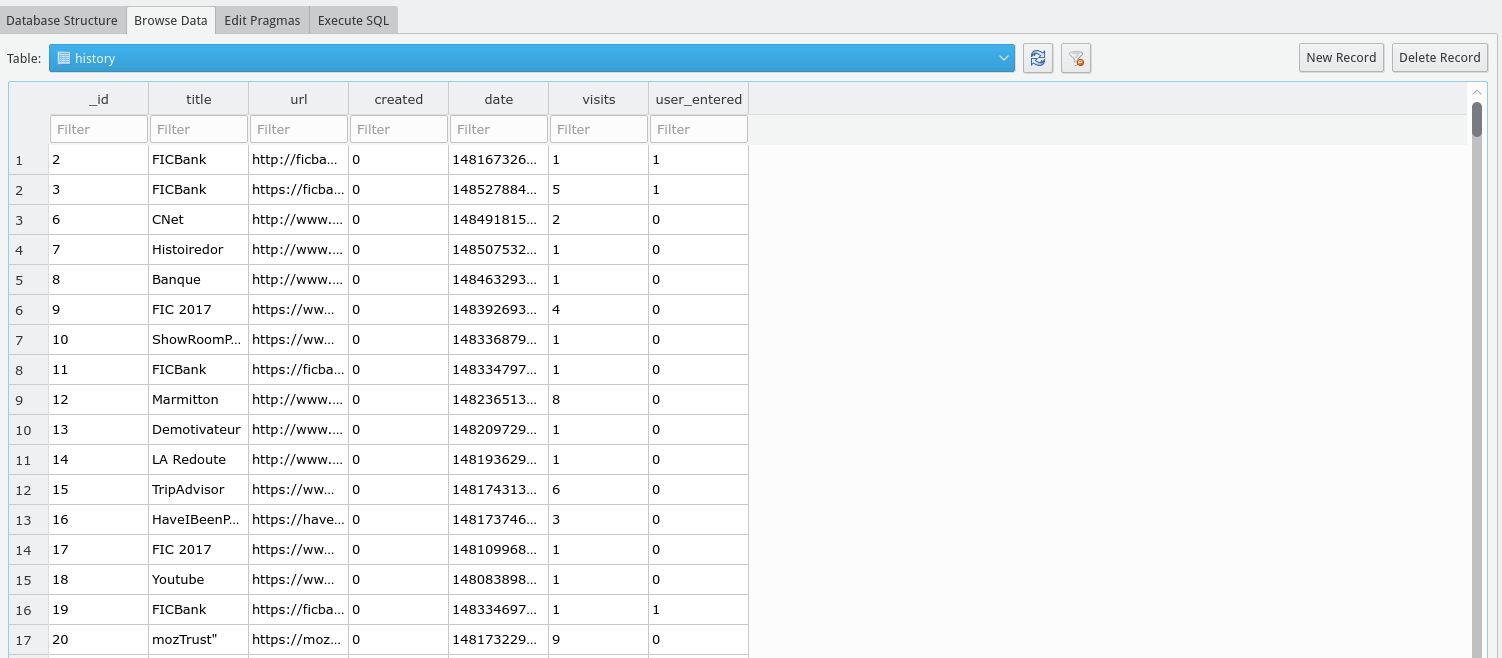
Task: Sort by the created column header
Action: point(399,99)
